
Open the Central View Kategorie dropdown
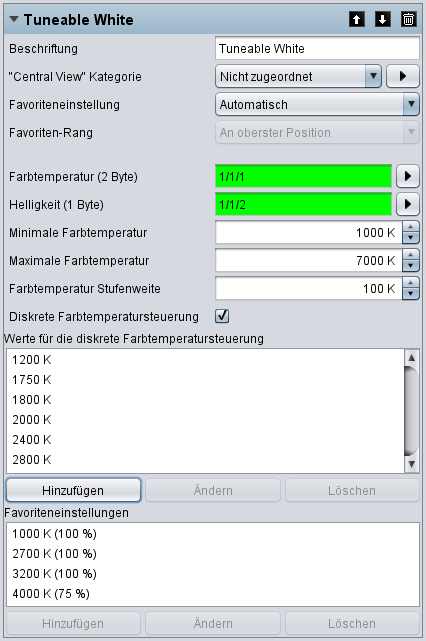point(298,76)
